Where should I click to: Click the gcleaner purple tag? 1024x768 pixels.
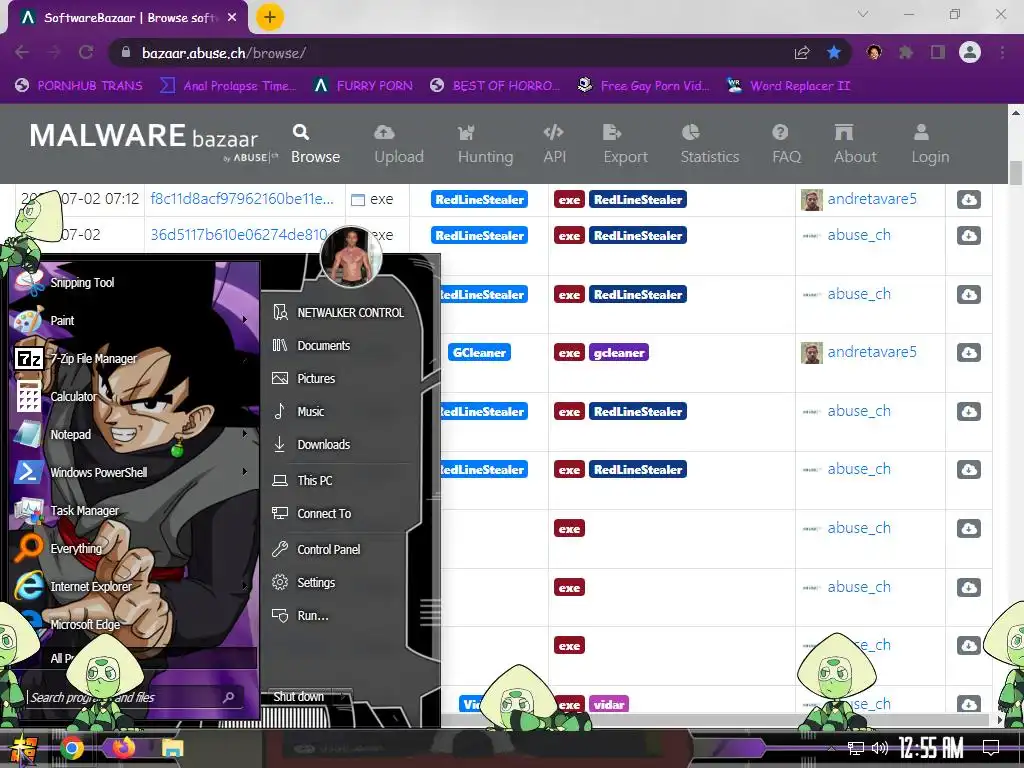618,353
